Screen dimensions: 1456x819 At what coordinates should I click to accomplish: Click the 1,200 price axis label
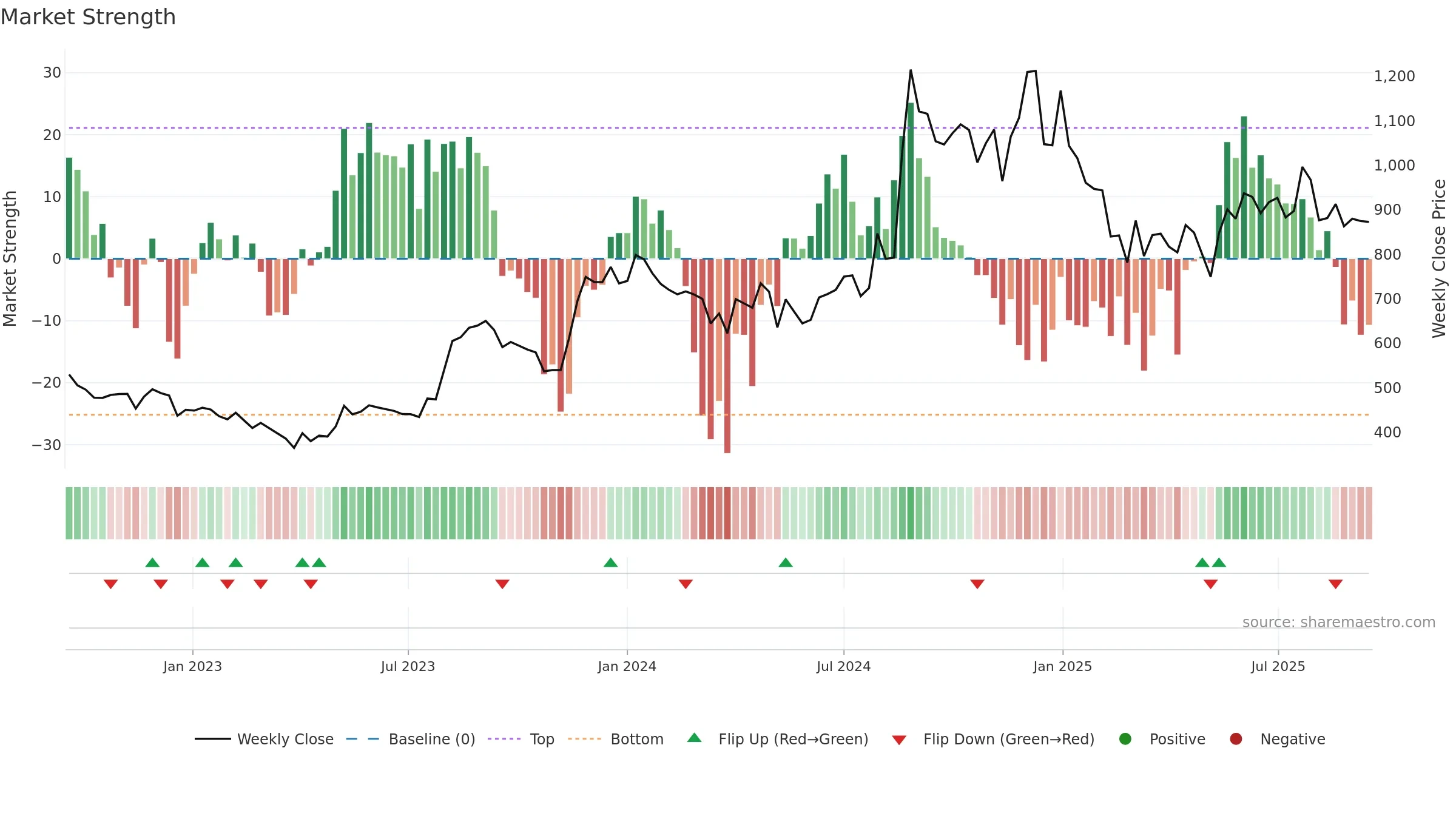(x=1394, y=76)
